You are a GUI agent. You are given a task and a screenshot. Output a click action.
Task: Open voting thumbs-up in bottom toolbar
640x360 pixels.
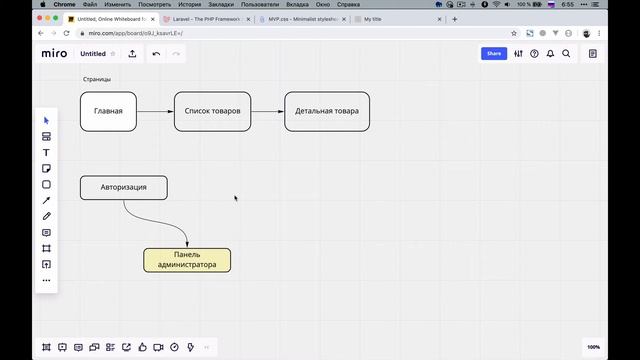[x=142, y=347]
